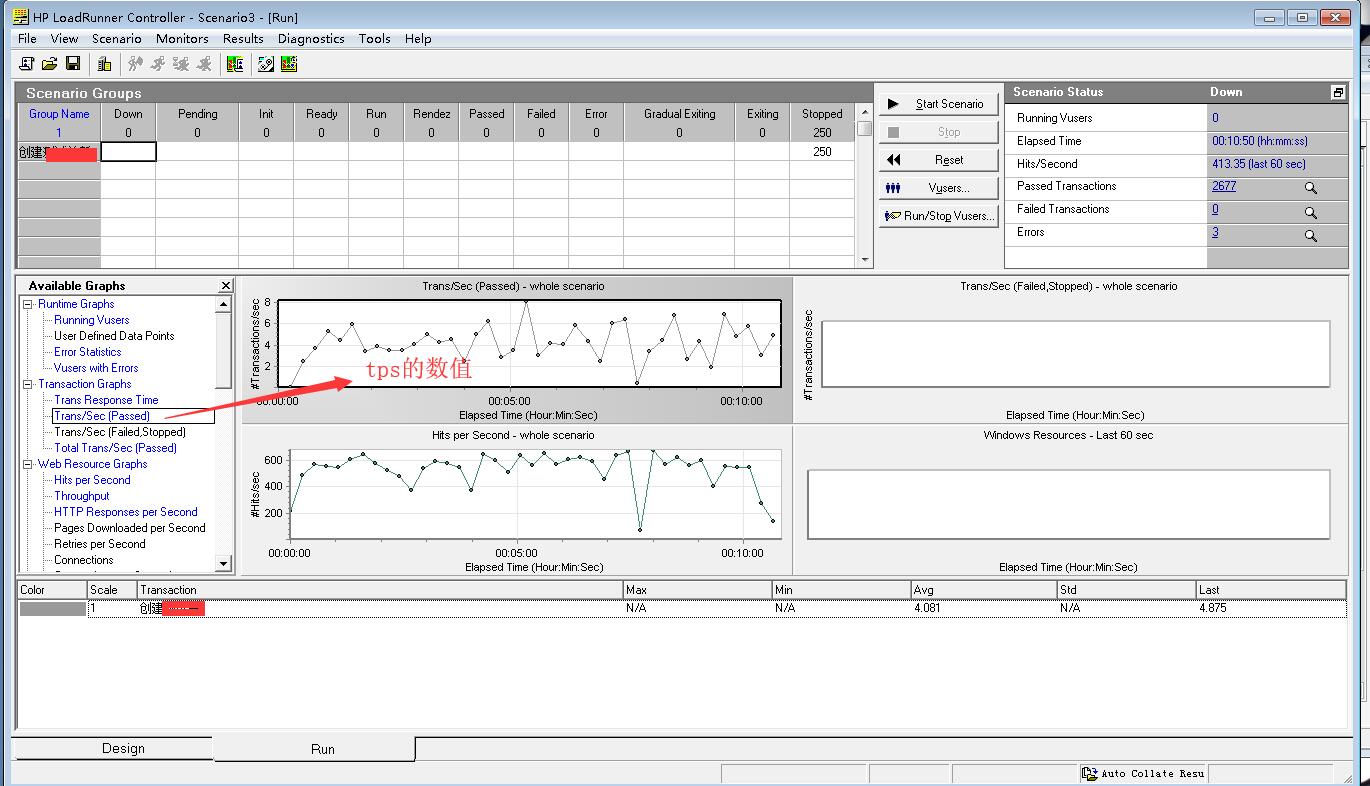Click the grayed Stop button
Viewport: 1370px width, 786px height.
coord(939,132)
